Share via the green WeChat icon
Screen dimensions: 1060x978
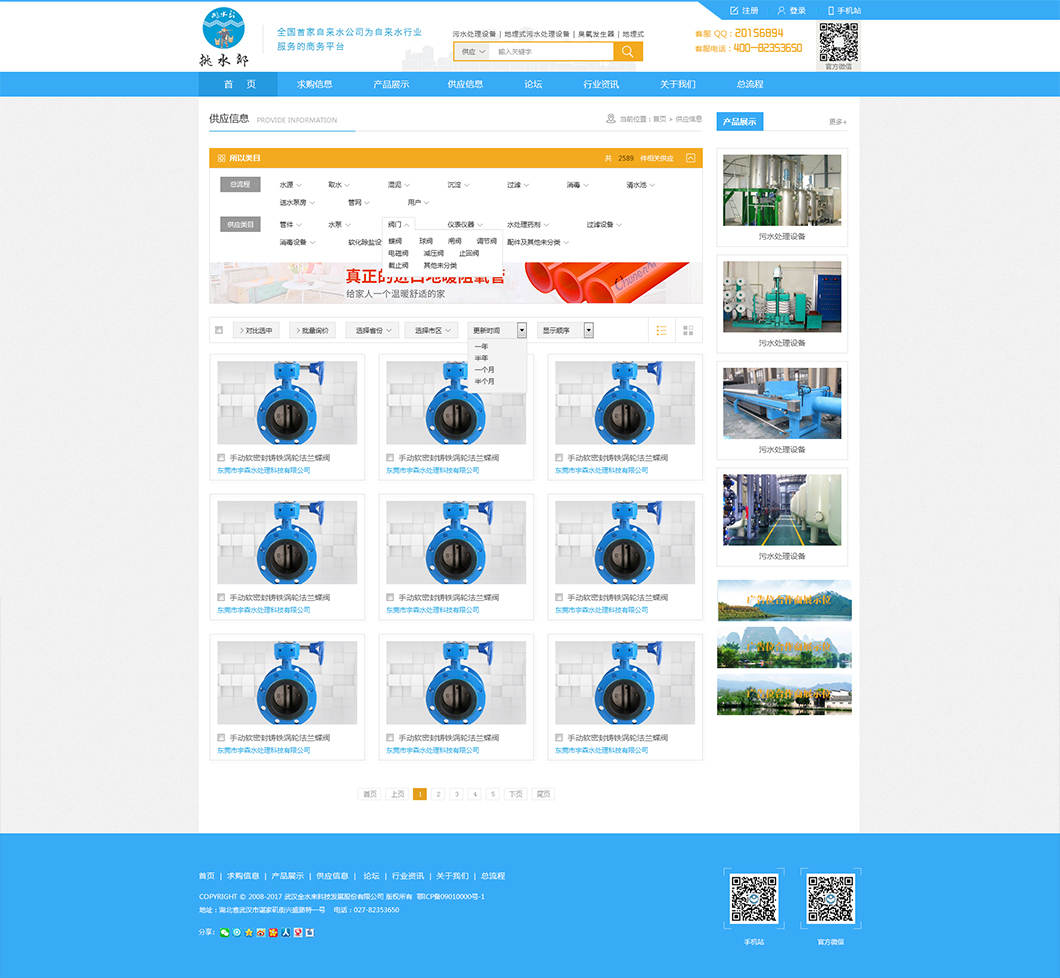tap(224, 933)
